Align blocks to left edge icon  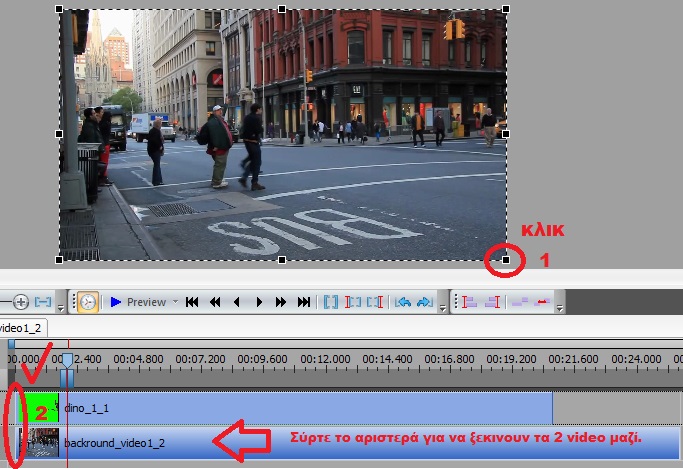(x=469, y=302)
